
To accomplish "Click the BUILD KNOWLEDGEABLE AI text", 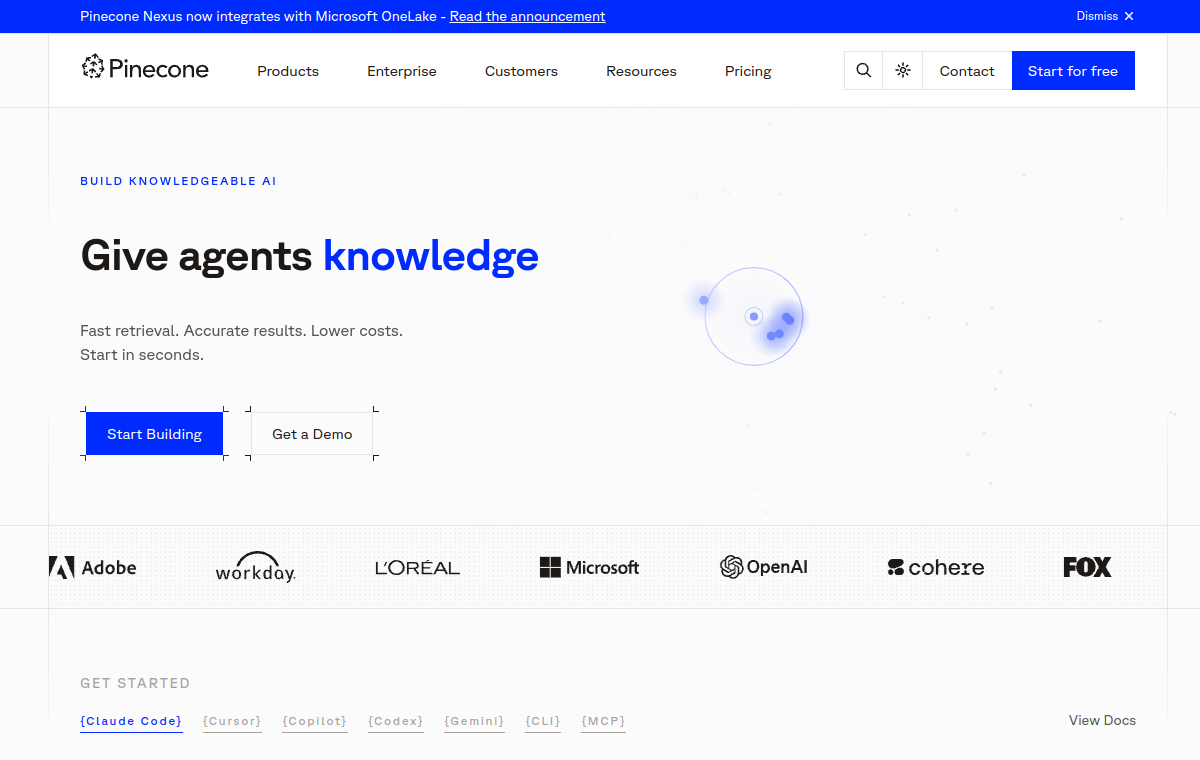I will pyautogui.click(x=178, y=181).
